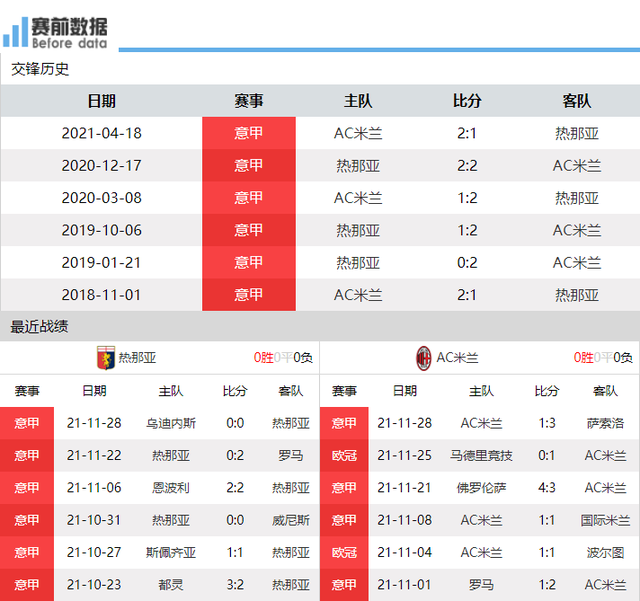The image size is (640, 601).
Task: Click the 欧冠 tag for 21-11-25 match
Action: click(x=344, y=455)
